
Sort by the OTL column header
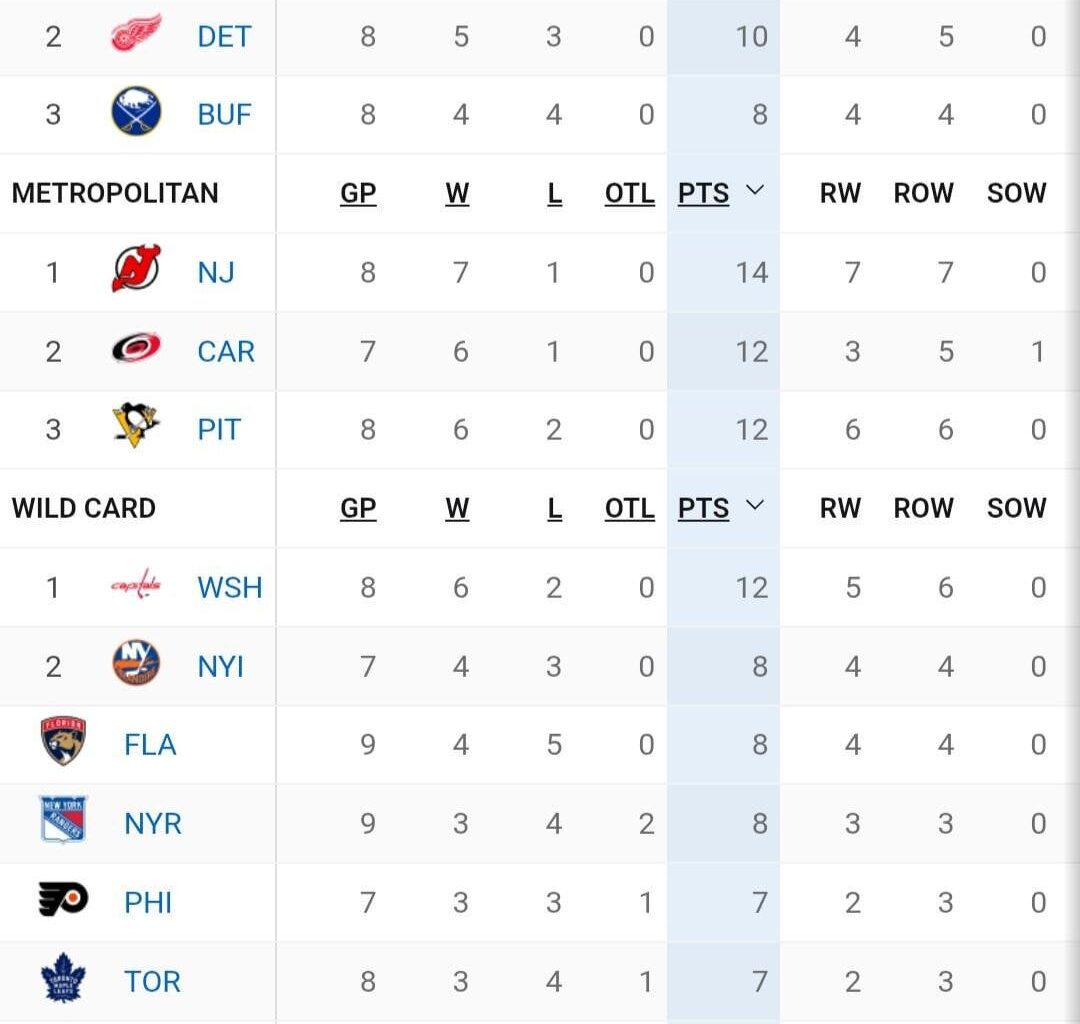[x=629, y=193]
